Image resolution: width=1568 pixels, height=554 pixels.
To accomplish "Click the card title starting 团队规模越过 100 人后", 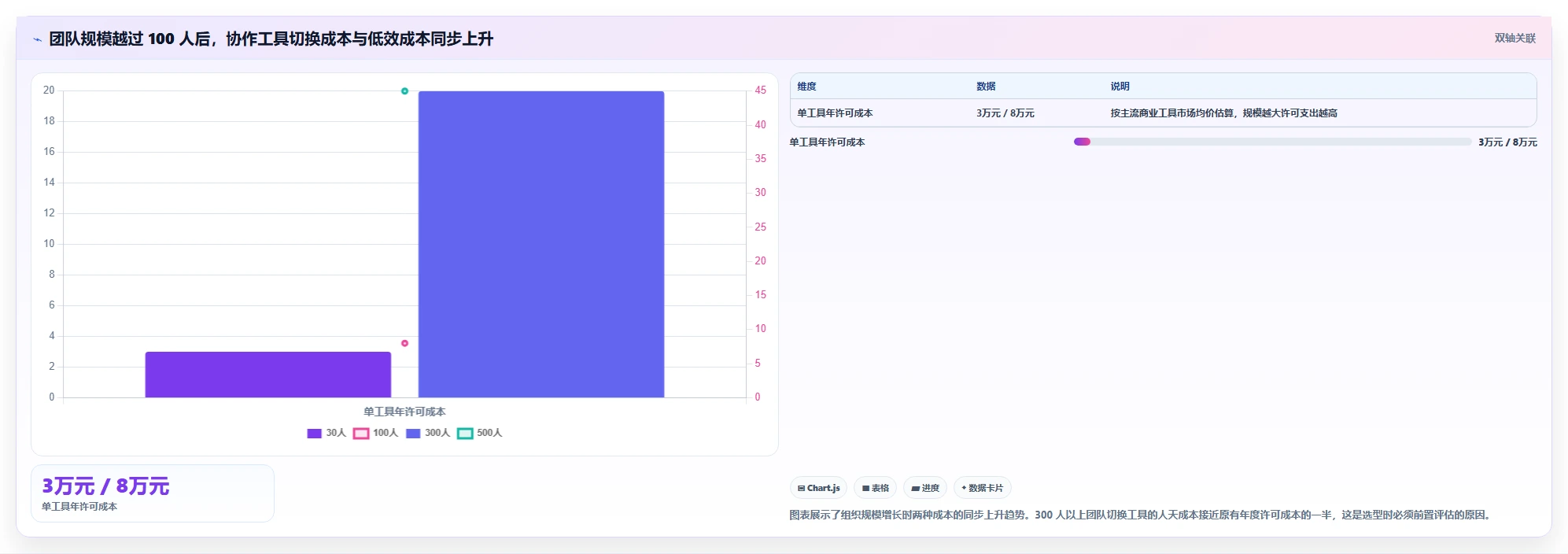I will point(271,39).
